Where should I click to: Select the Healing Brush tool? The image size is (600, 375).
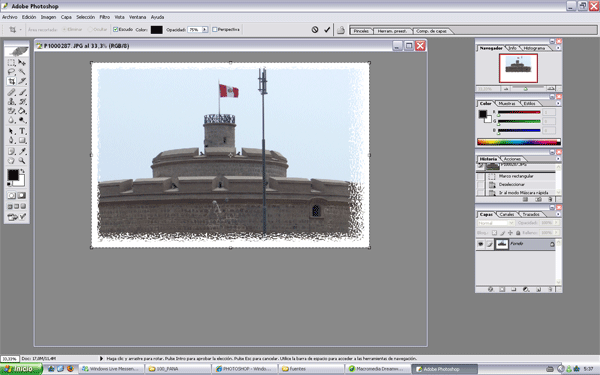click(11, 92)
